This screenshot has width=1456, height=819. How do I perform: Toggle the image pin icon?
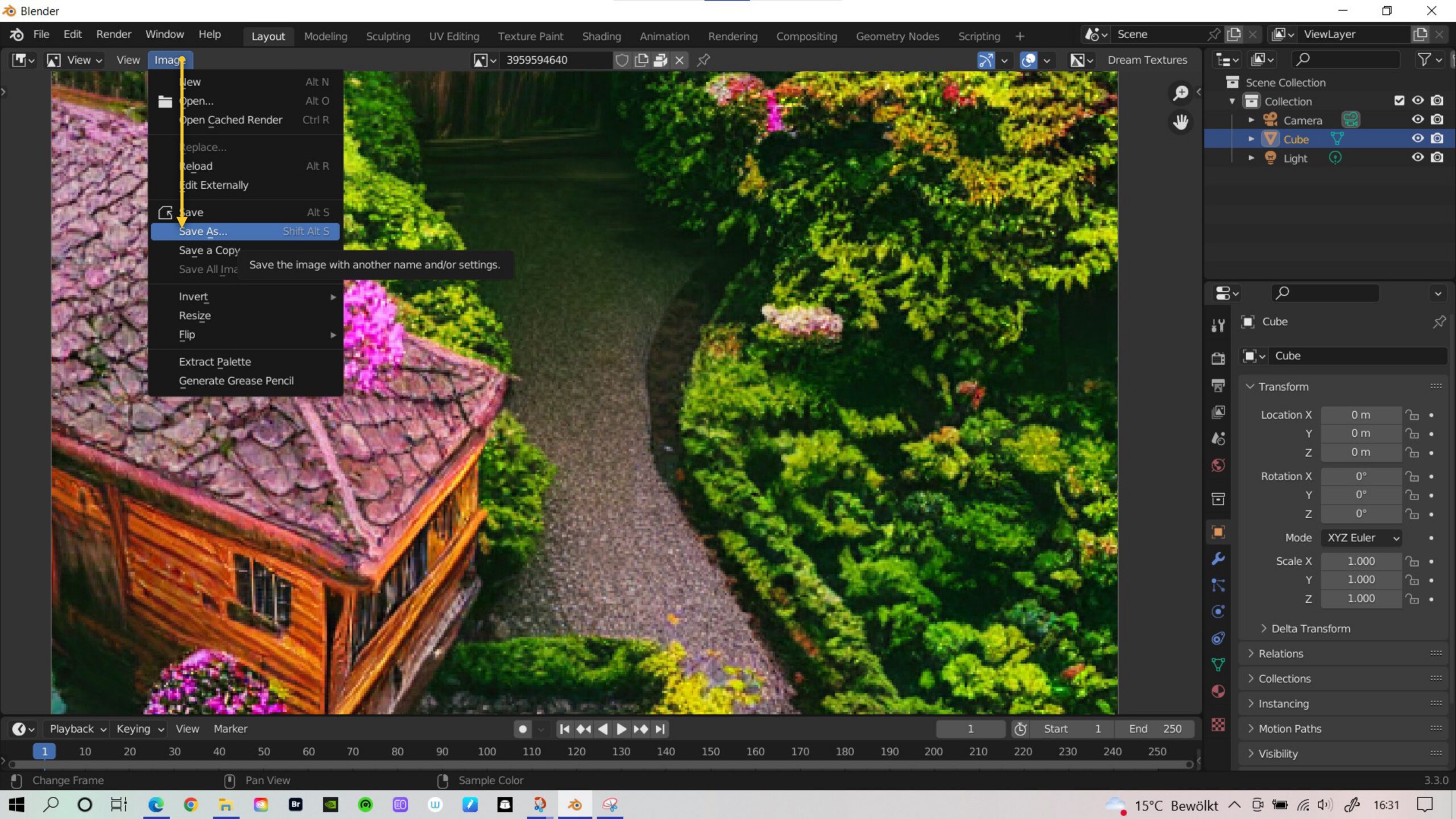[x=703, y=60]
